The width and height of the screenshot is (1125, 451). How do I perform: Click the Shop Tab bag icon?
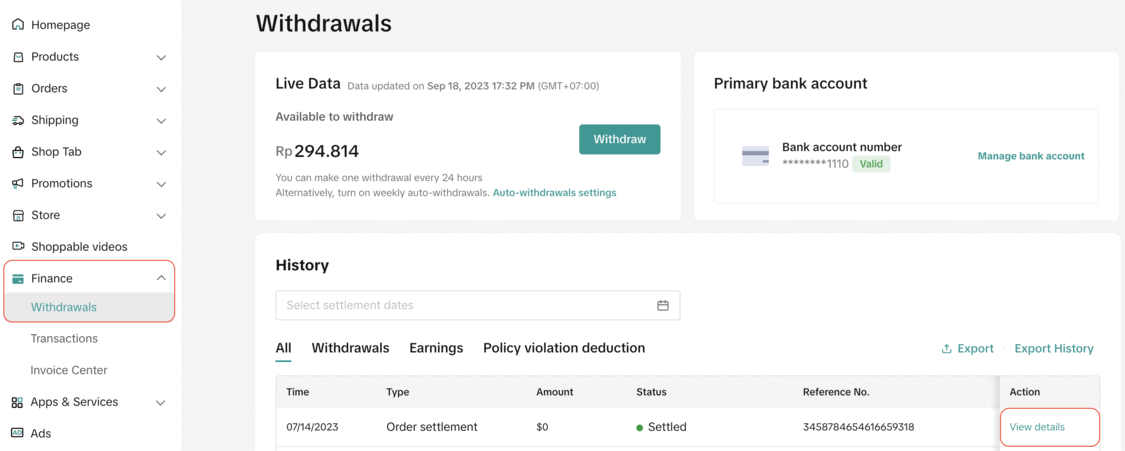18,152
